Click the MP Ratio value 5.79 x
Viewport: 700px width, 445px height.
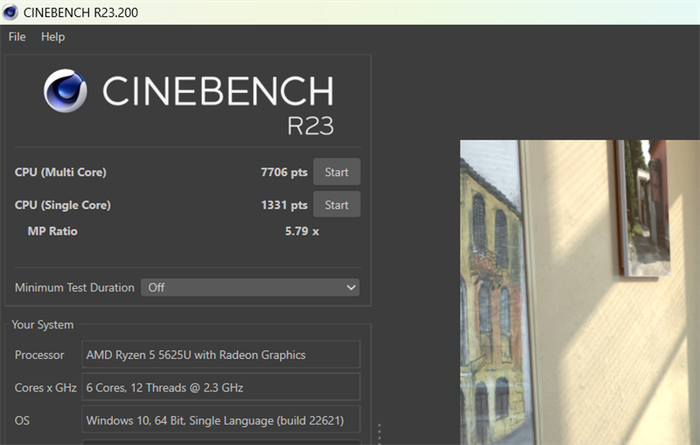[x=302, y=232]
